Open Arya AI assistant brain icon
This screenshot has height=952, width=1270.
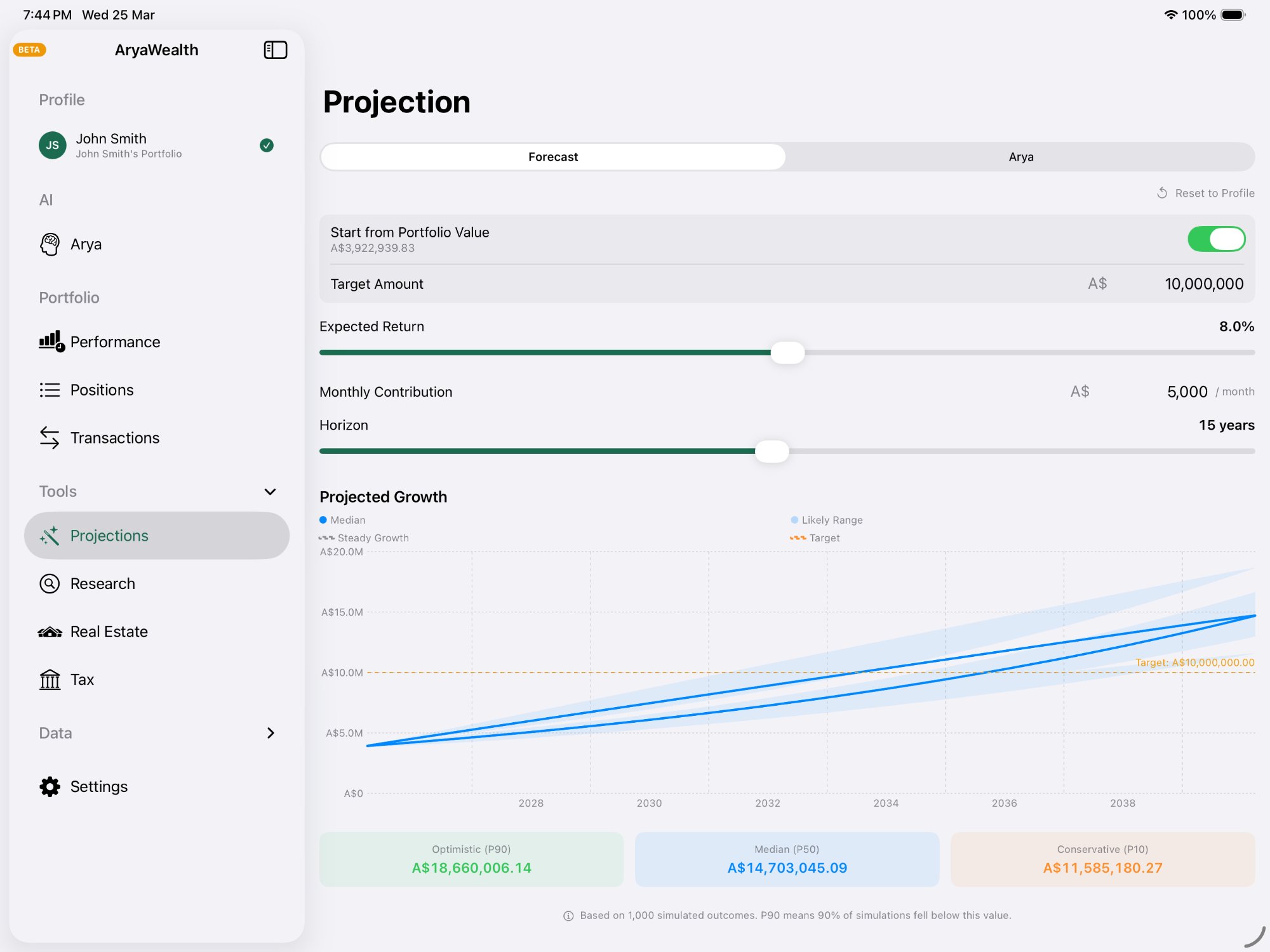[x=50, y=244]
